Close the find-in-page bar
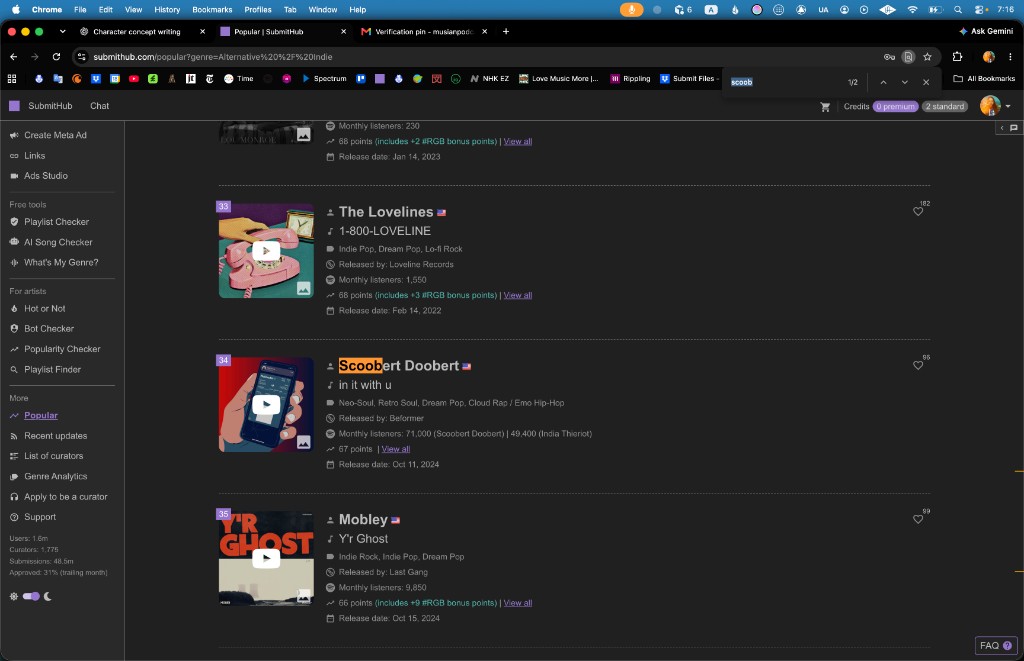The height and width of the screenshot is (661, 1024). pos(925,82)
